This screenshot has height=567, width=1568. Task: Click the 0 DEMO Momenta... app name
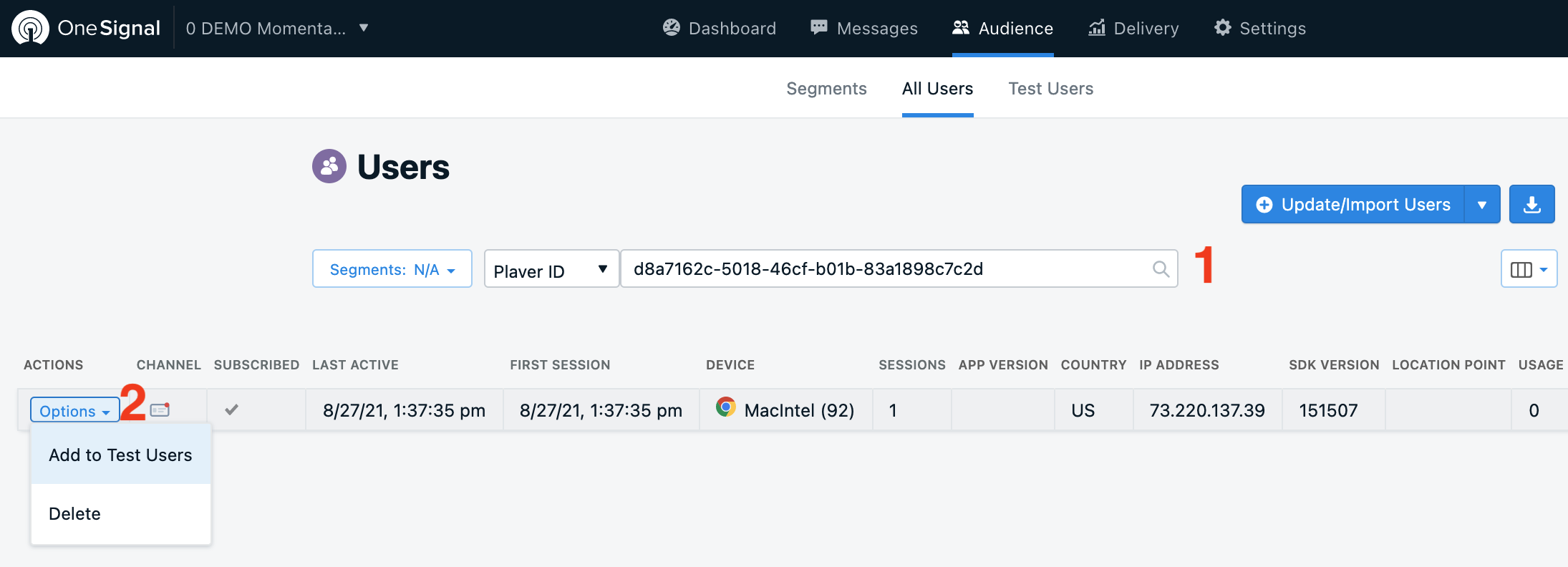pyautogui.click(x=266, y=28)
